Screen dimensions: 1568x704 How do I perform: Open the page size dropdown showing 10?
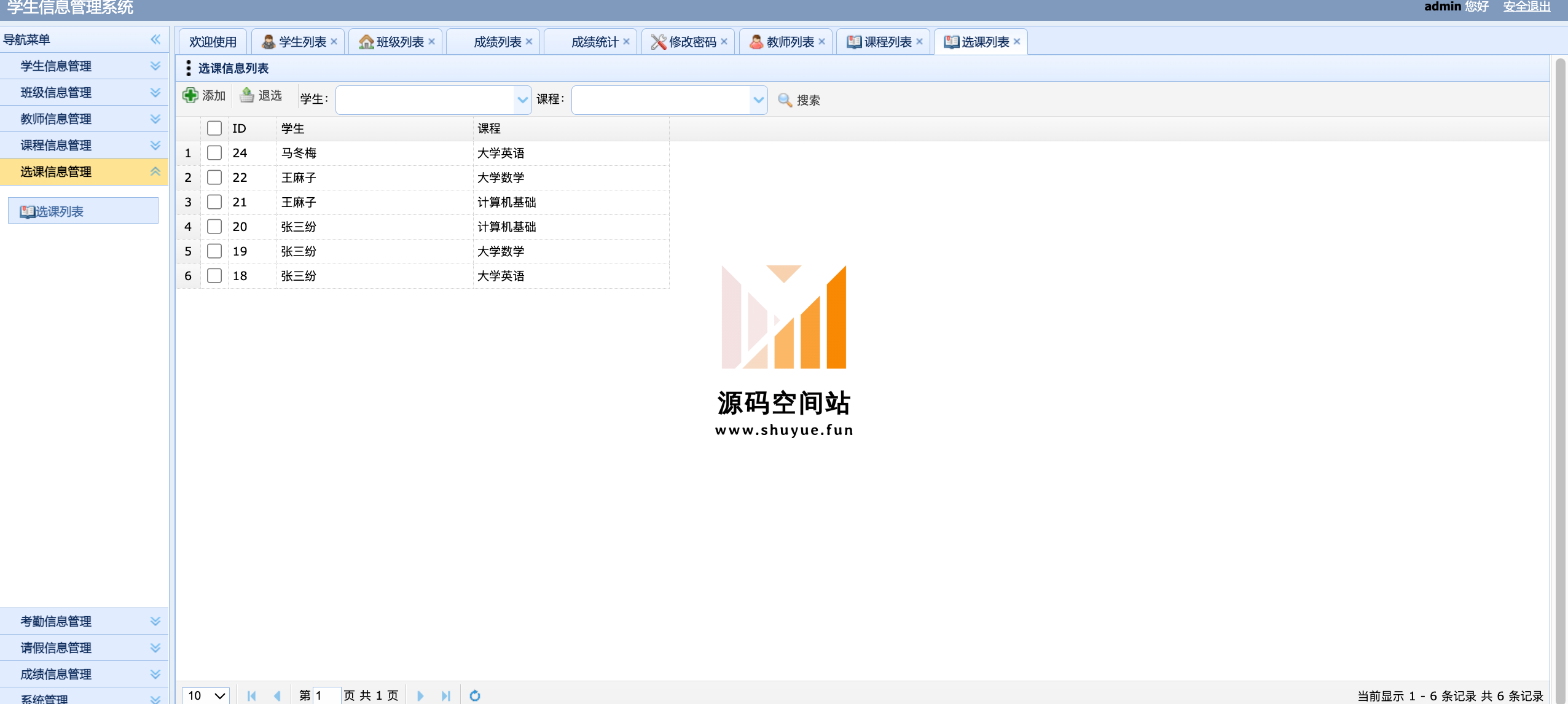coord(206,695)
